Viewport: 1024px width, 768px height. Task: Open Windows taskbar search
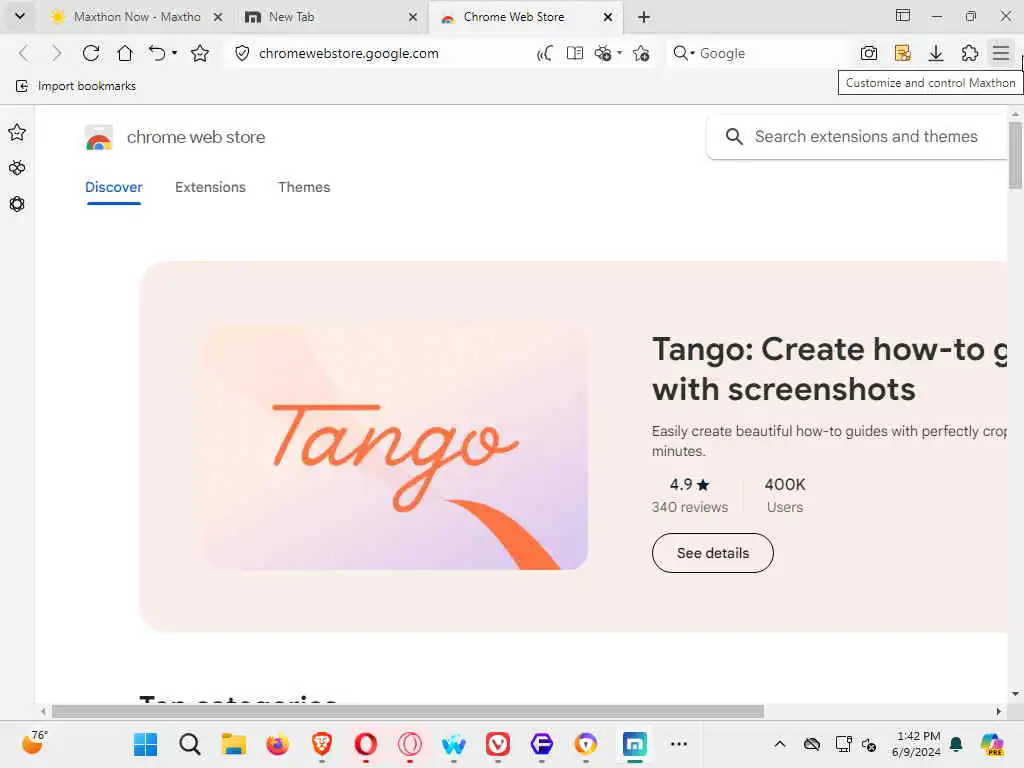pos(189,744)
